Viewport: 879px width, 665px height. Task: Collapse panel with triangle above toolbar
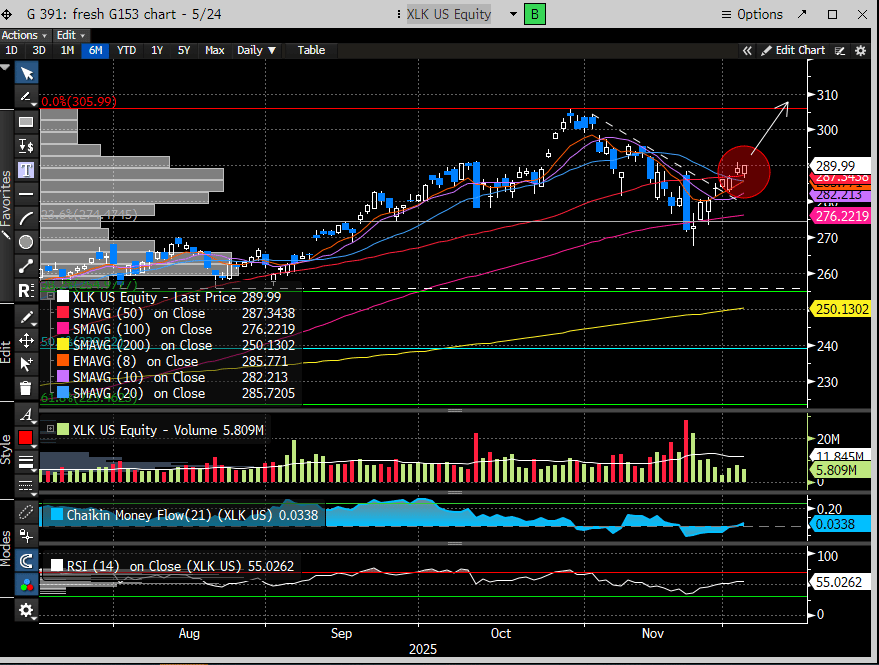pos(5,68)
